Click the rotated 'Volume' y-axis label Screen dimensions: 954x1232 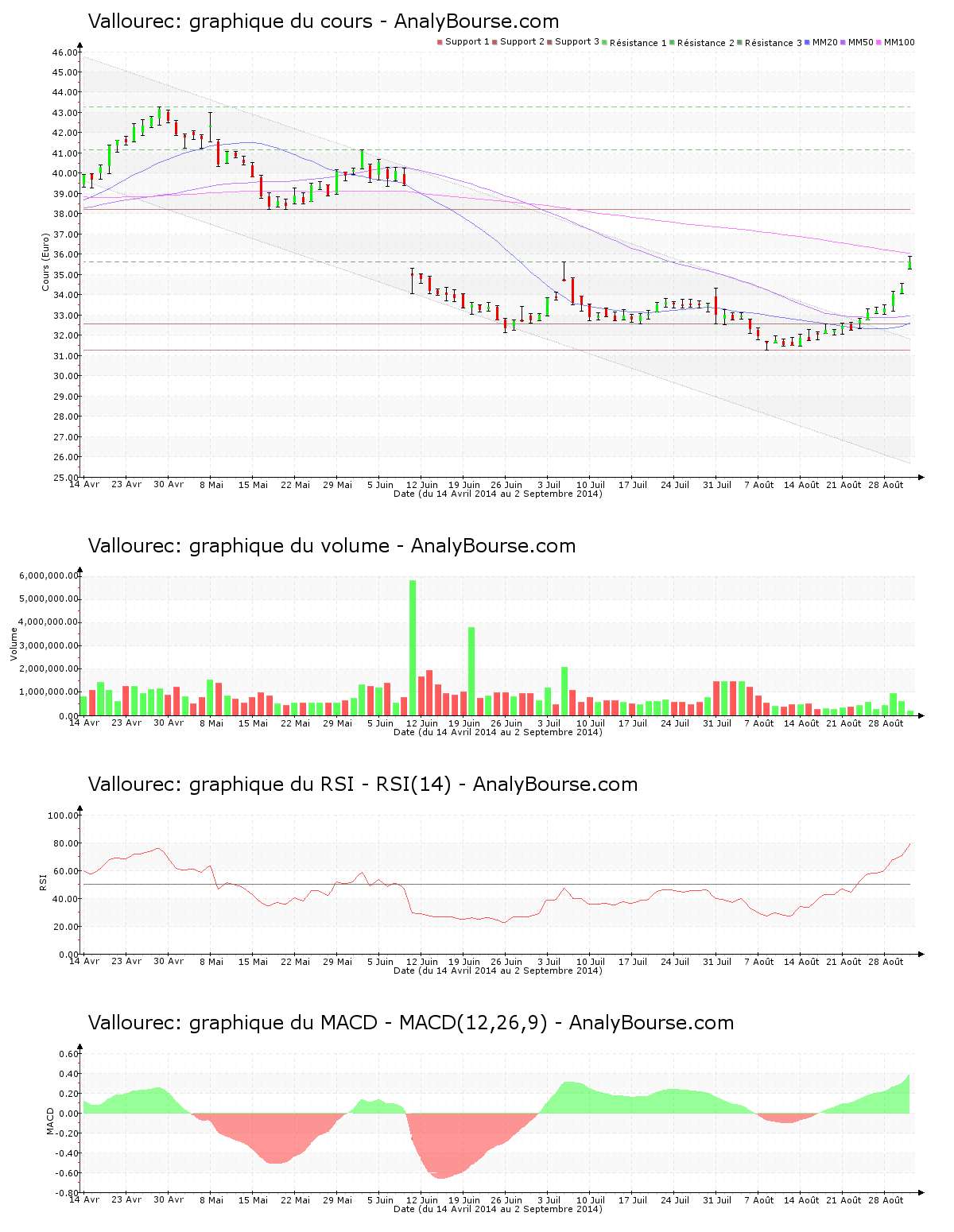pyautogui.click(x=14, y=644)
